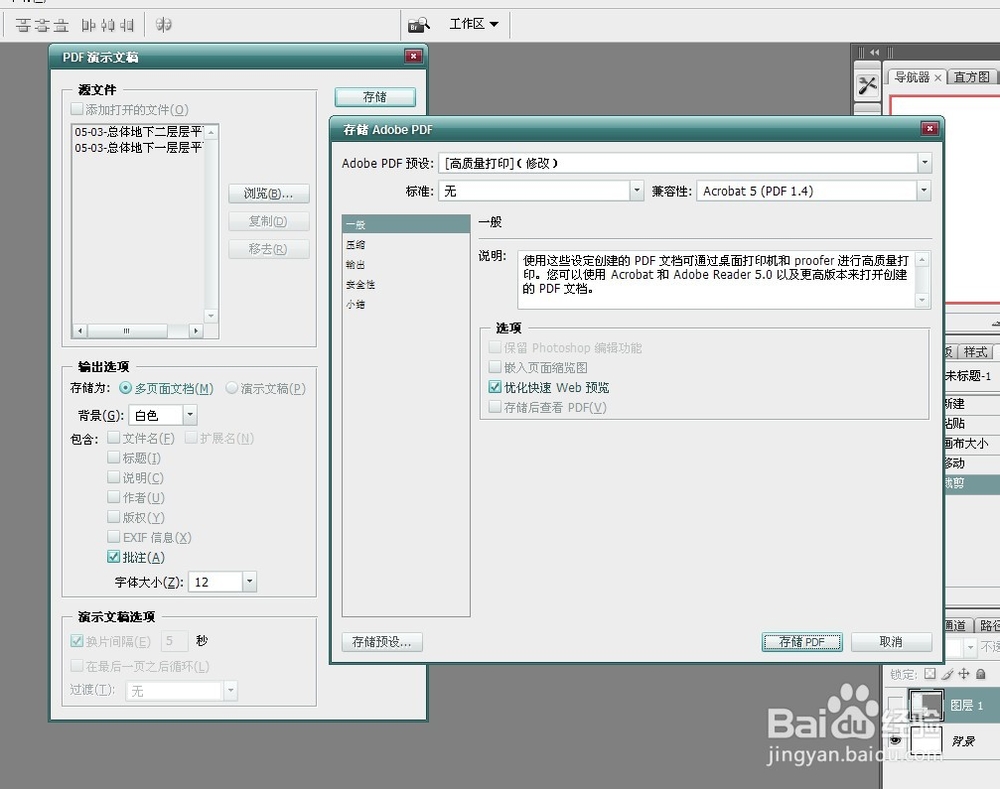Click the lock position icon
Screen dimensions: 1000x789
pyautogui.click(x=964, y=674)
